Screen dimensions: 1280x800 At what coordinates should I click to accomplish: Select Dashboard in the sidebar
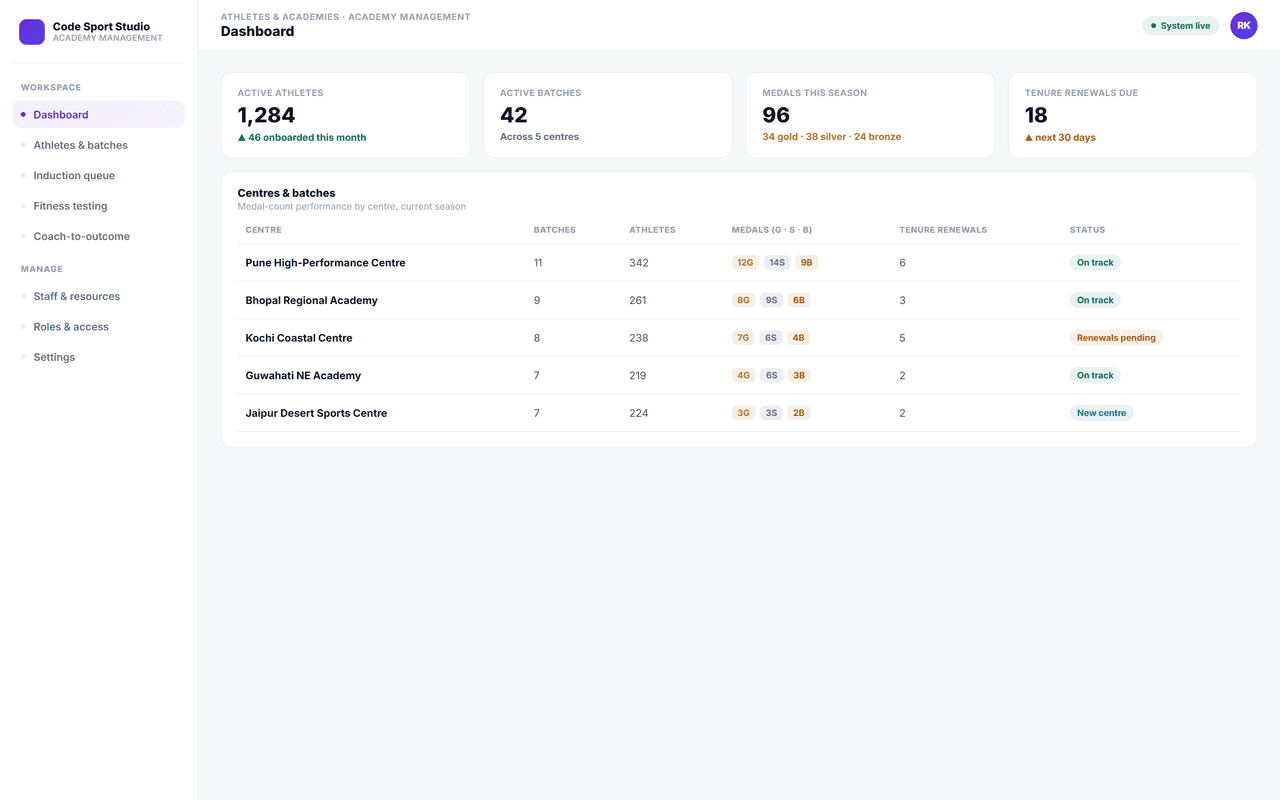coord(99,114)
